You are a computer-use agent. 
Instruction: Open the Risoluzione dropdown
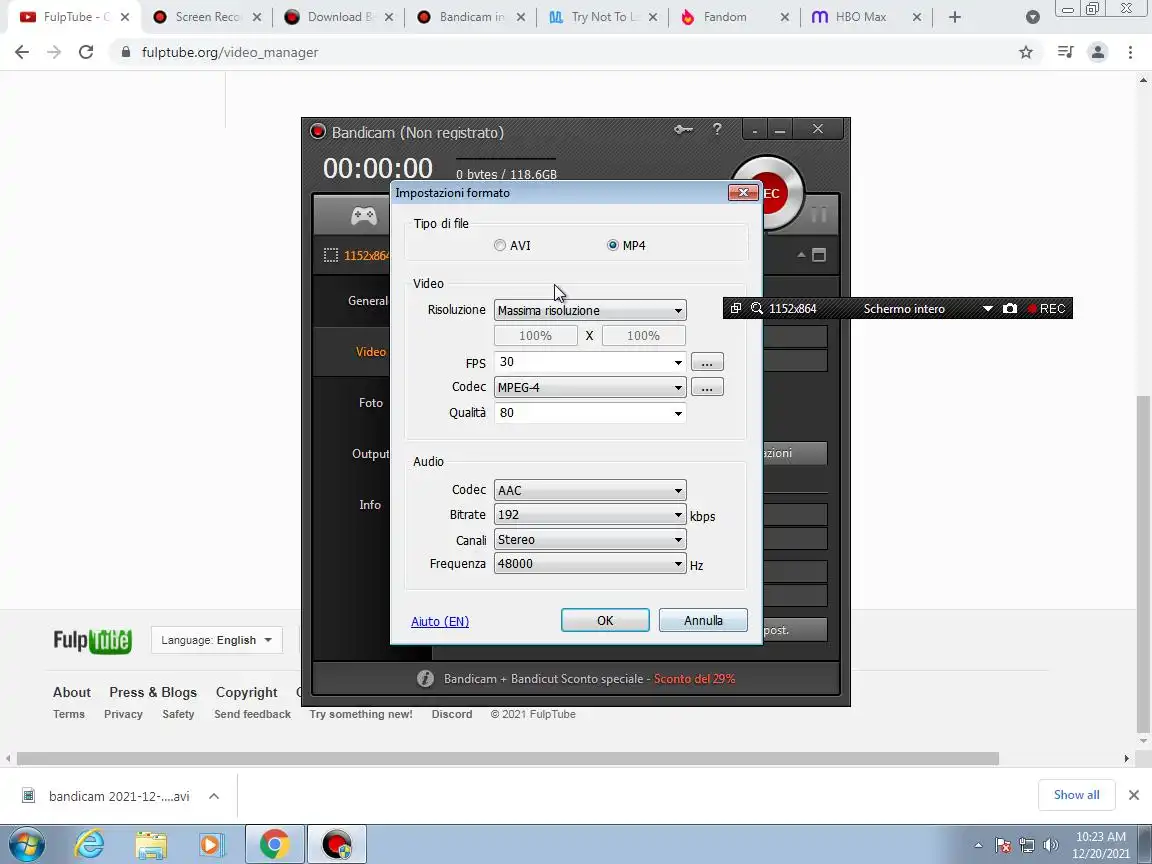click(x=590, y=310)
